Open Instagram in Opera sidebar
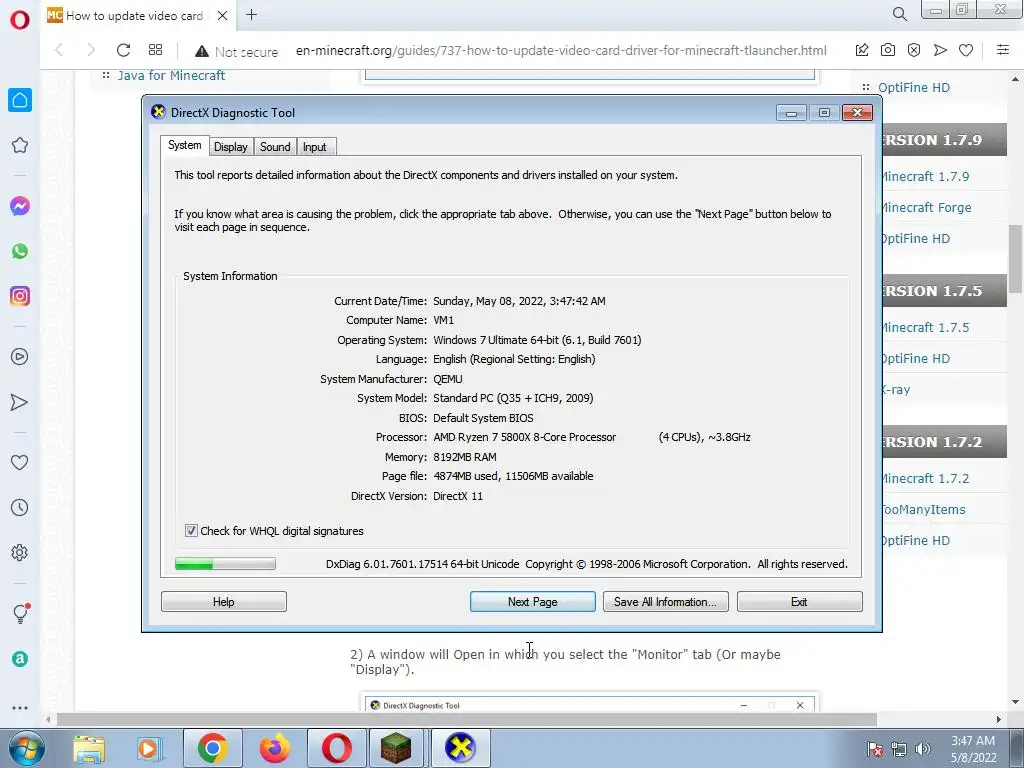Screen dimensions: 1024x768 (20, 296)
